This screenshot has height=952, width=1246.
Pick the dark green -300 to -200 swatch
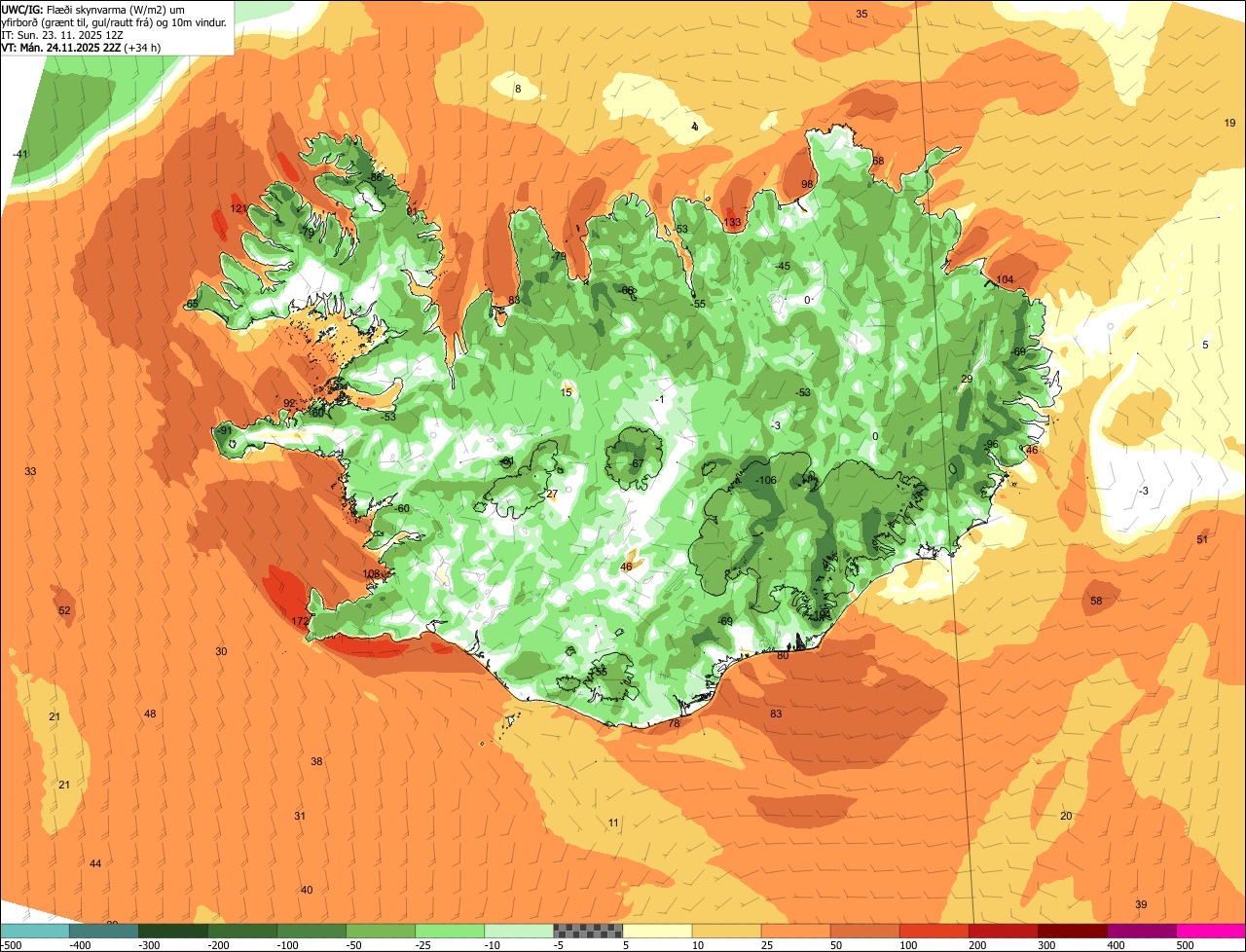pos(173,931)
